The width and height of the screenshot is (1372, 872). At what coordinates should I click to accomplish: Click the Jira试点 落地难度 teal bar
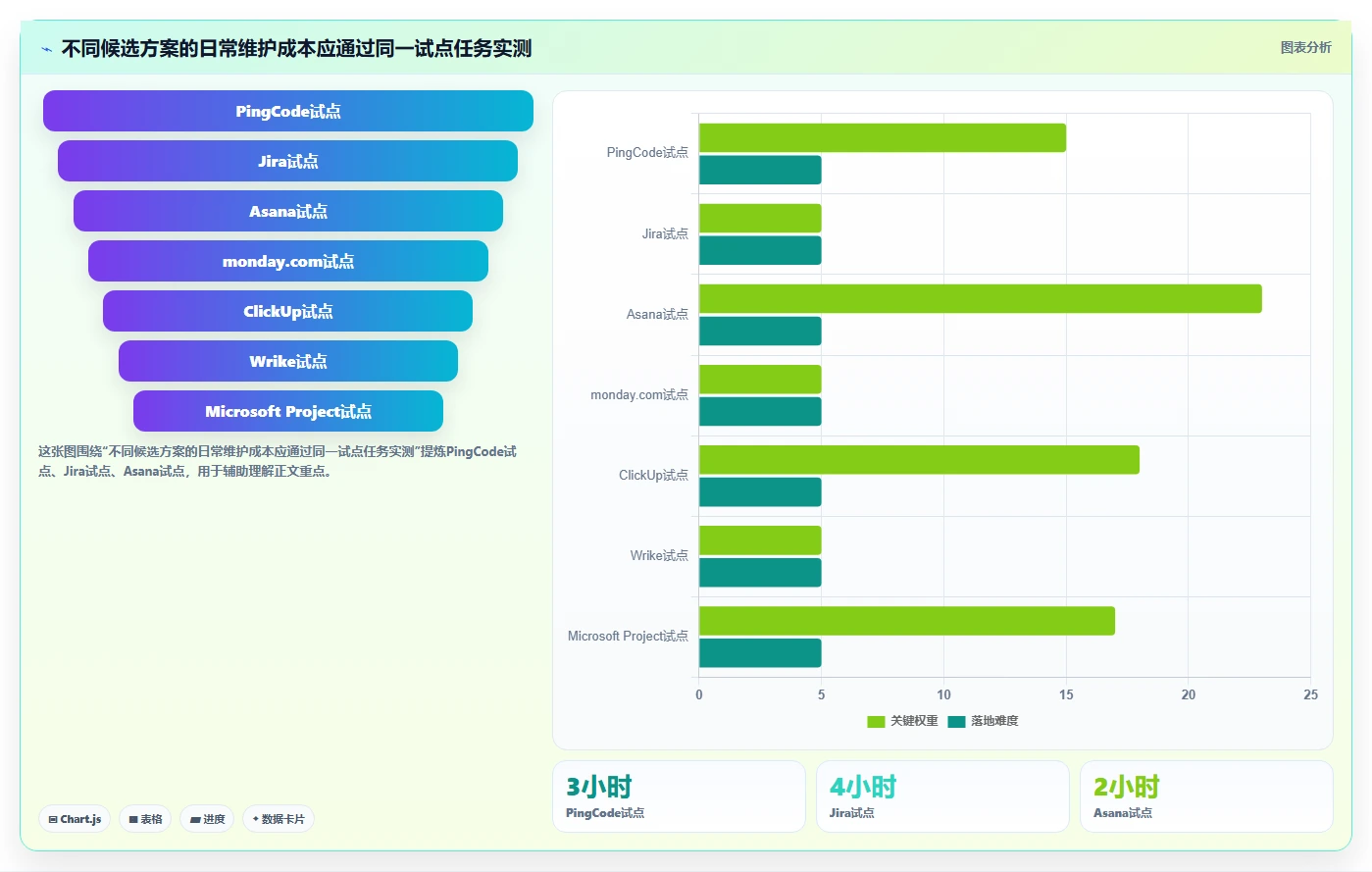(x=760, y=250)
